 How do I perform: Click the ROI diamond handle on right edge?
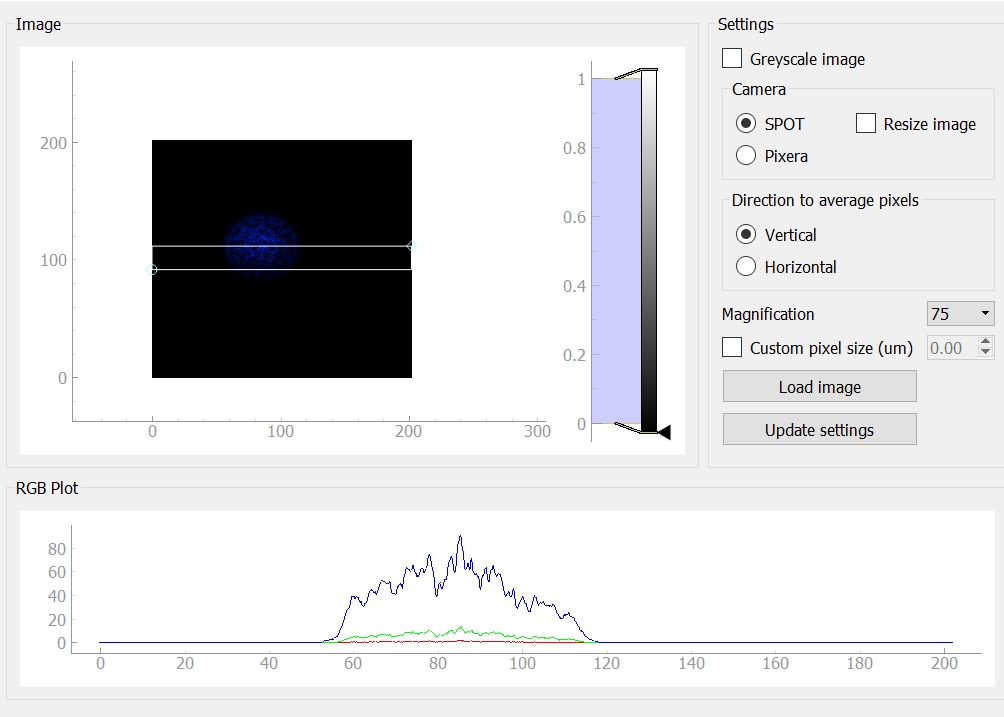411,246
